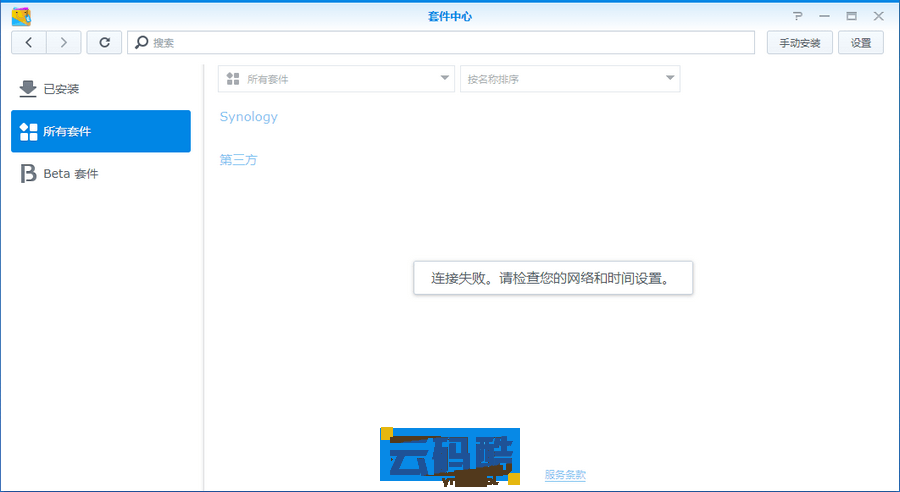The height and width of the screenshot is (492, 900).
Task: Click the forward navigation arrow
Action: 64,42
